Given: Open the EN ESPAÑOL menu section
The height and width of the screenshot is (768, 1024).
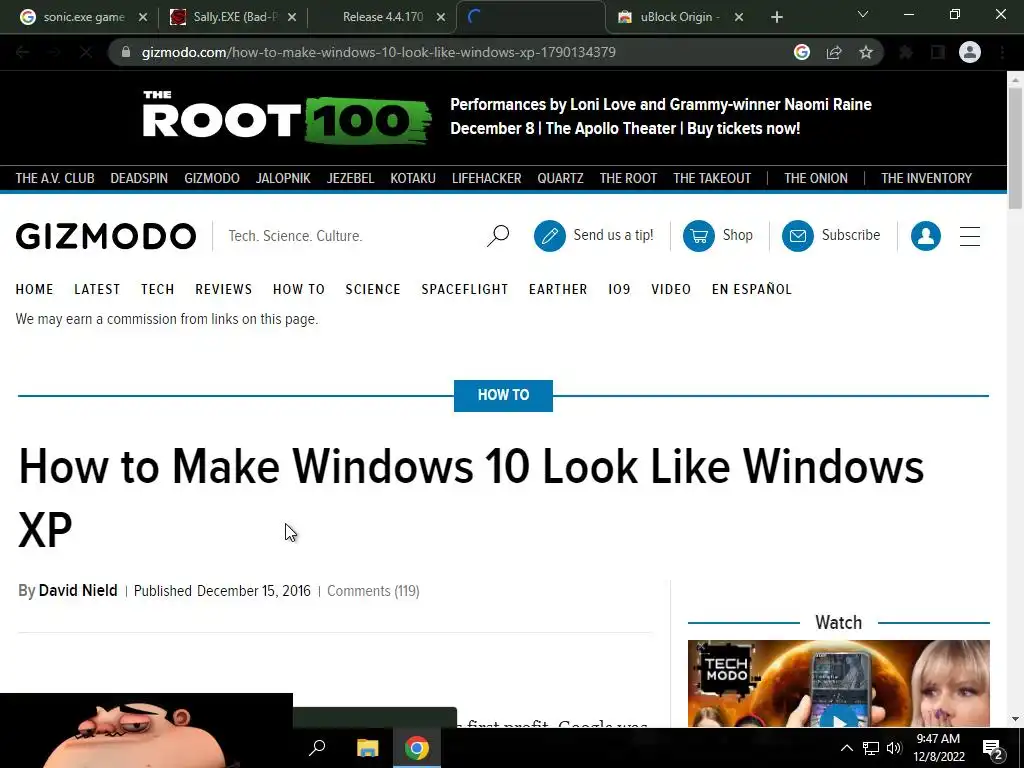Looking at the screenshot, I should point(752,289).
